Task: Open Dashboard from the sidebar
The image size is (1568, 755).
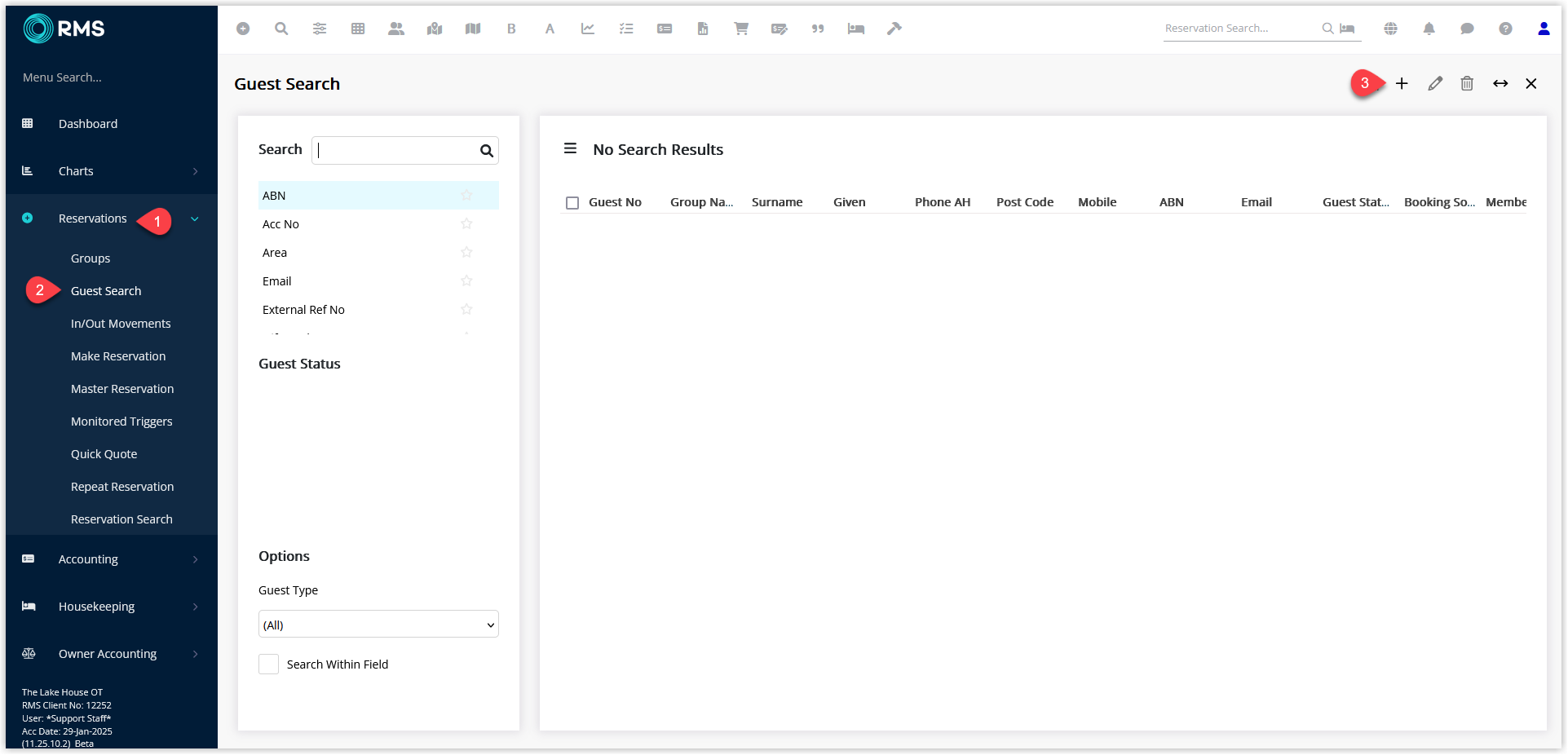Action: pos(88,124)
